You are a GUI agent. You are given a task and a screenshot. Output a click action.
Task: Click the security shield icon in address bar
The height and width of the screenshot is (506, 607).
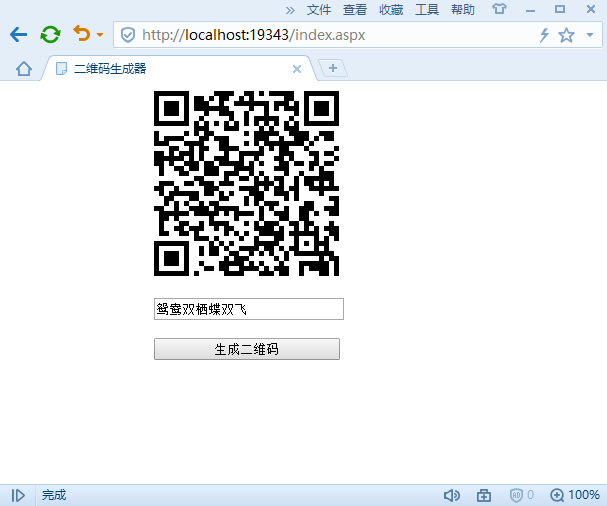[128, 35]
